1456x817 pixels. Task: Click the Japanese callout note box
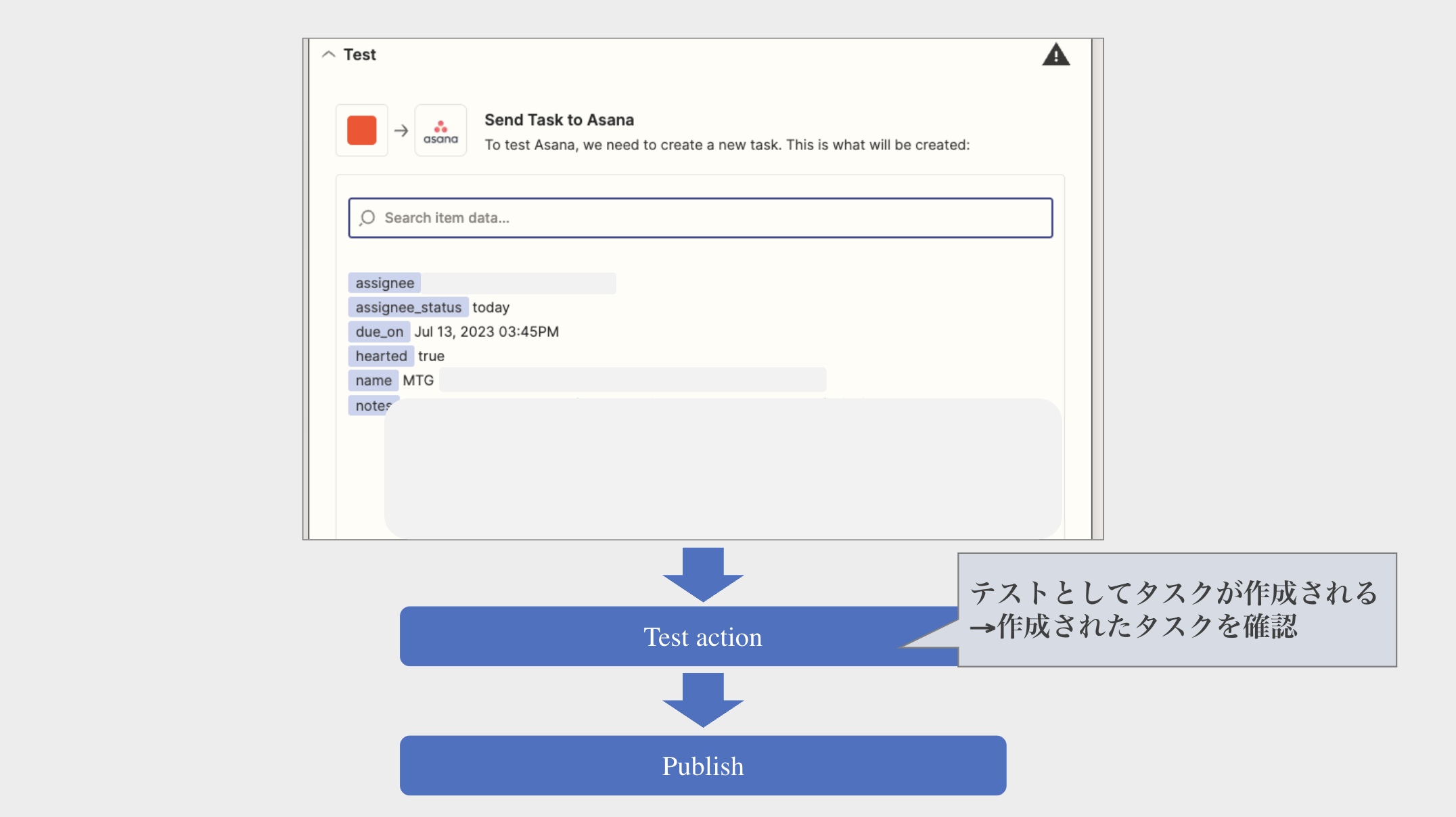[1177, 609]
